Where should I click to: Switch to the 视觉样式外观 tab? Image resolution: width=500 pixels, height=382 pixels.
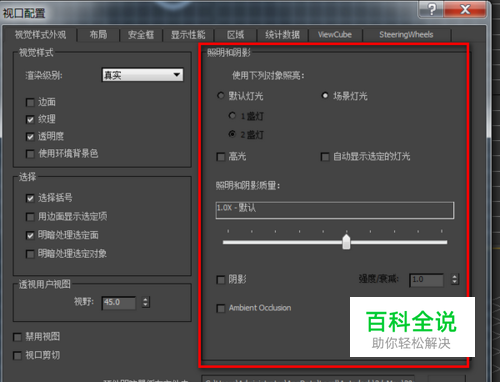pos(40,35)
